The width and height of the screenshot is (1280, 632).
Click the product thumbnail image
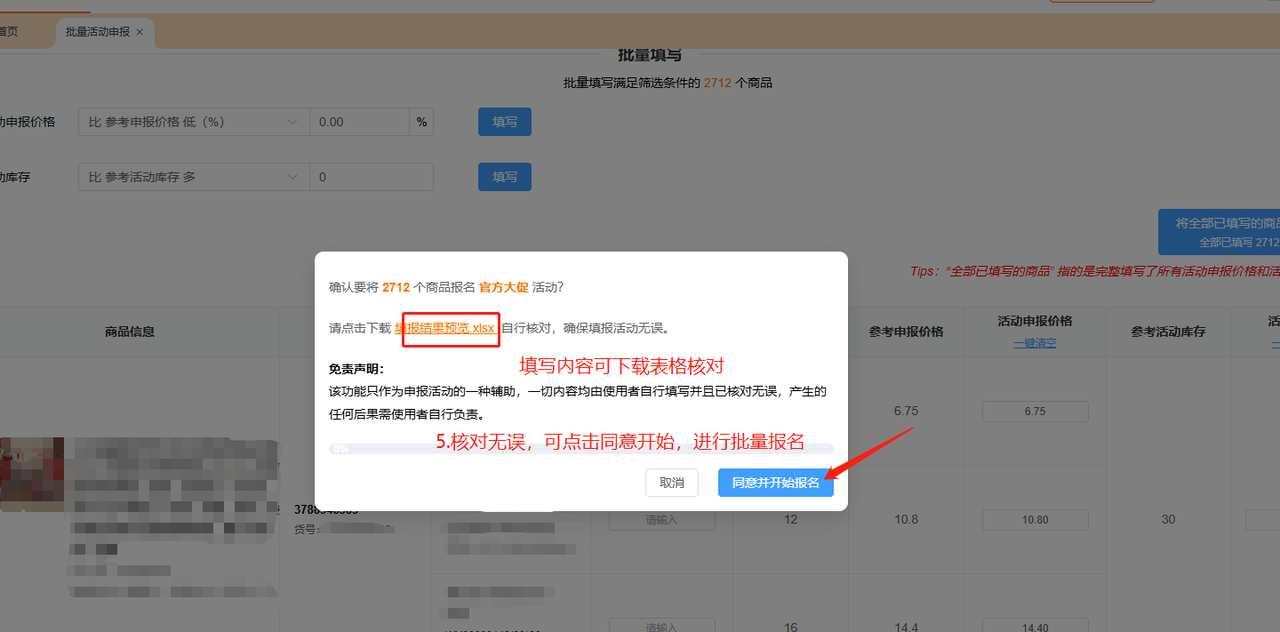pyautogui.click(x=32, y=475)
